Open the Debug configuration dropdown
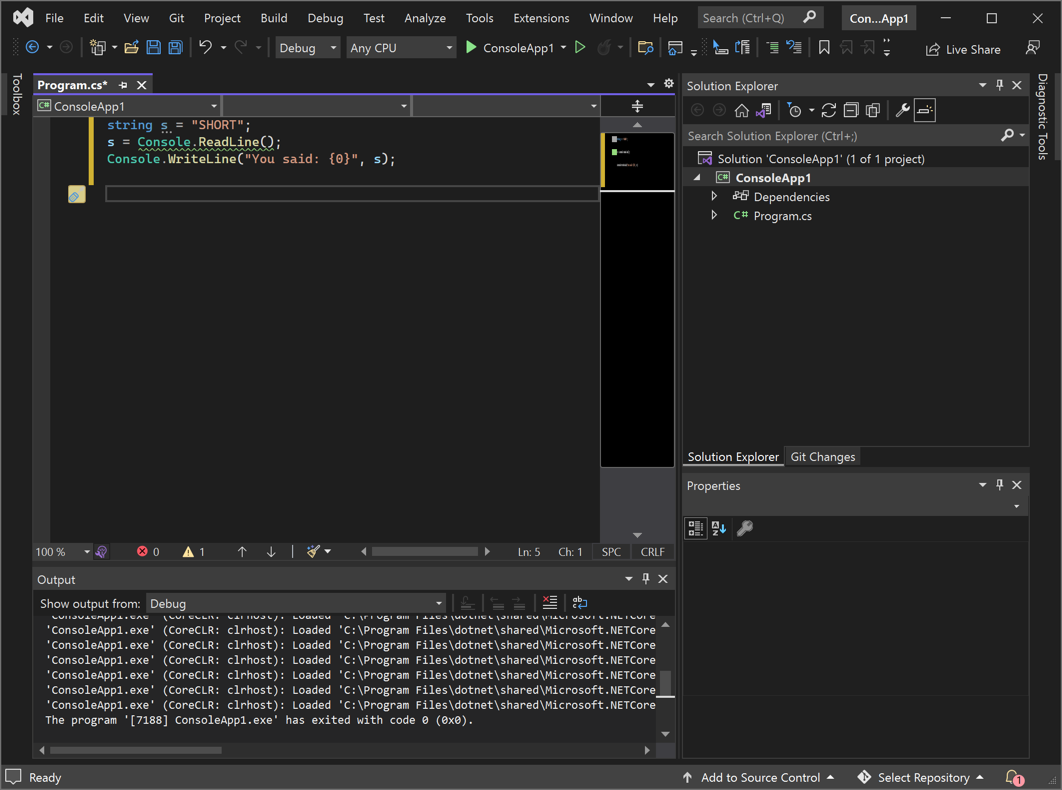Viewport: 1062px width, 790px height. [307, 47]
